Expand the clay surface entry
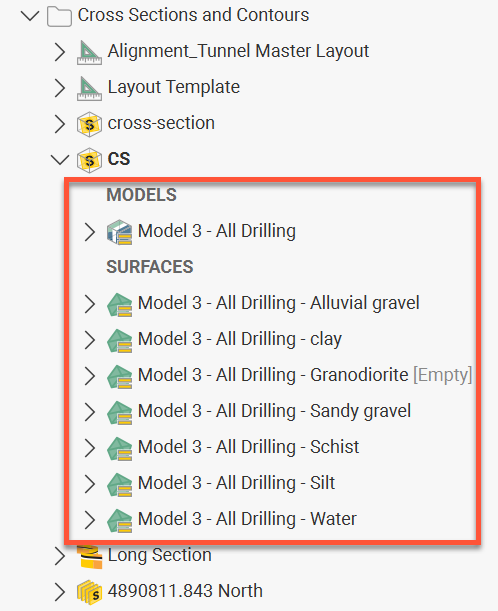 pos(90,340)
